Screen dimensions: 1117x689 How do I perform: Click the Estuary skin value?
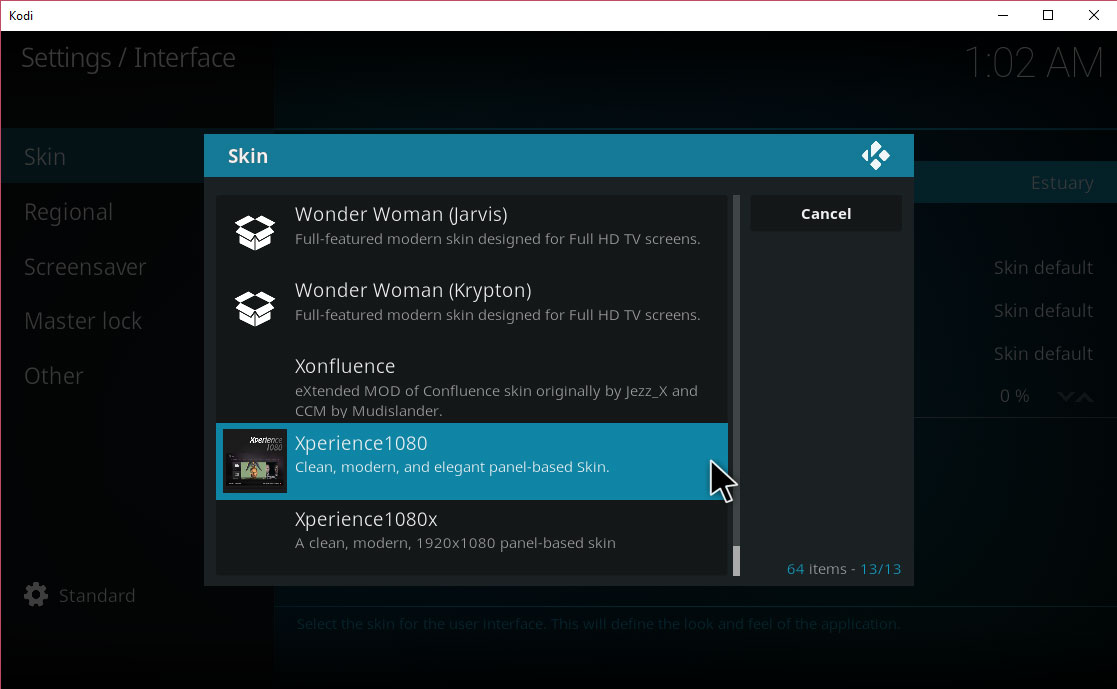pos(1061,183)
